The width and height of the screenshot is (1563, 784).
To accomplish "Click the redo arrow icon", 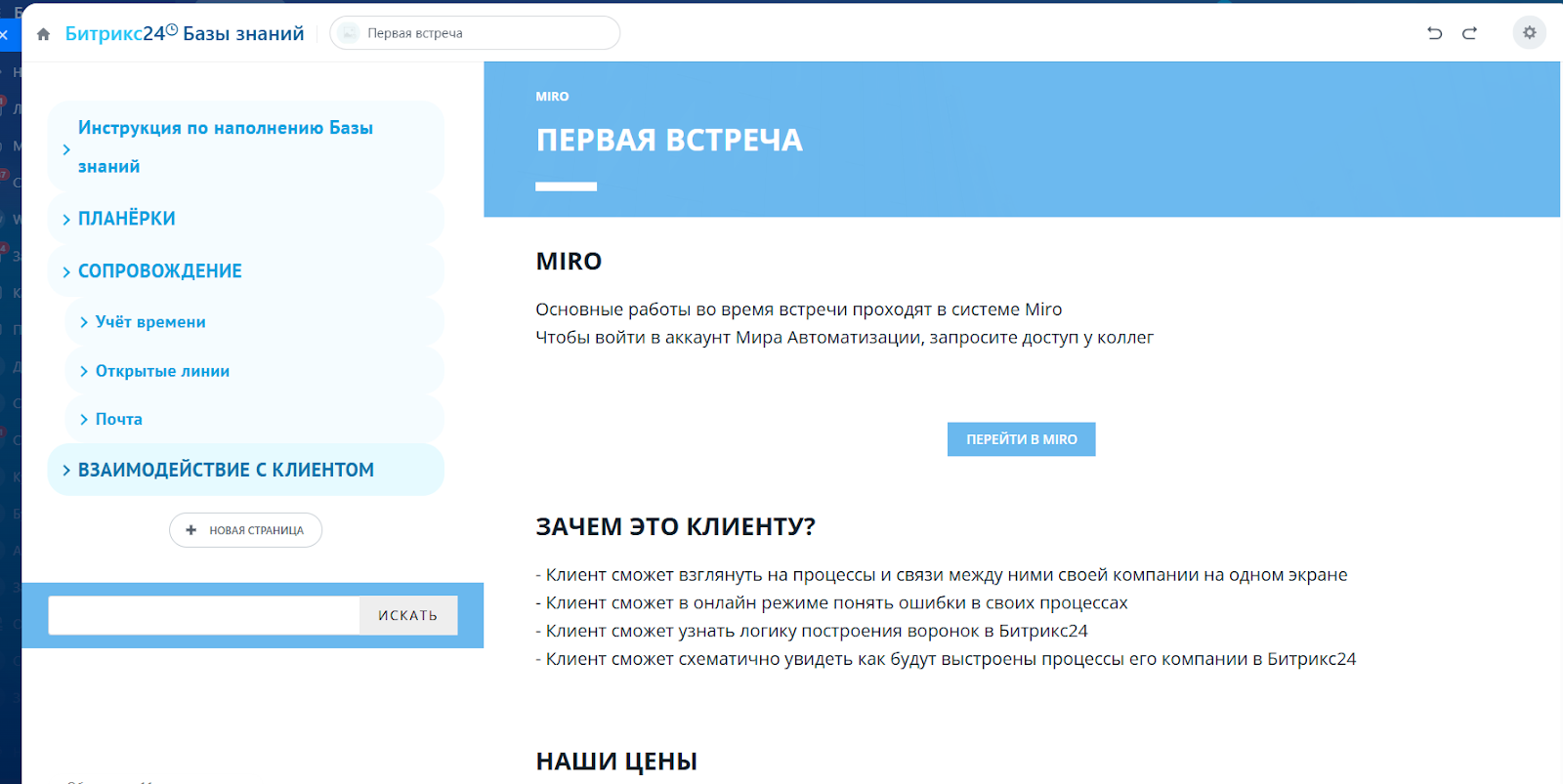I will point(1469,33).
